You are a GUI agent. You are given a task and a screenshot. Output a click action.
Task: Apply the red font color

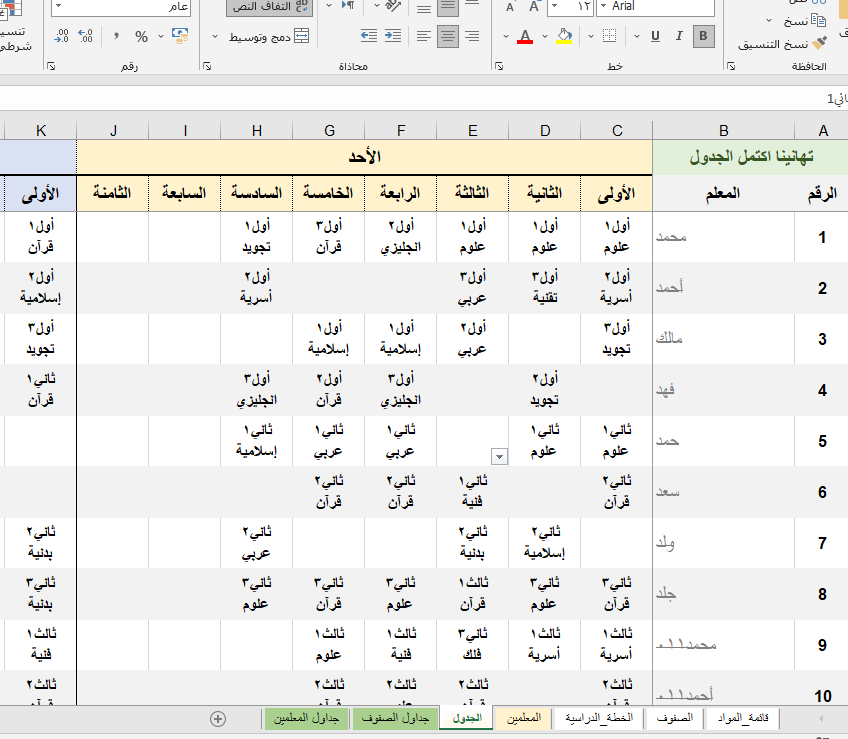[x=525, y=36]
